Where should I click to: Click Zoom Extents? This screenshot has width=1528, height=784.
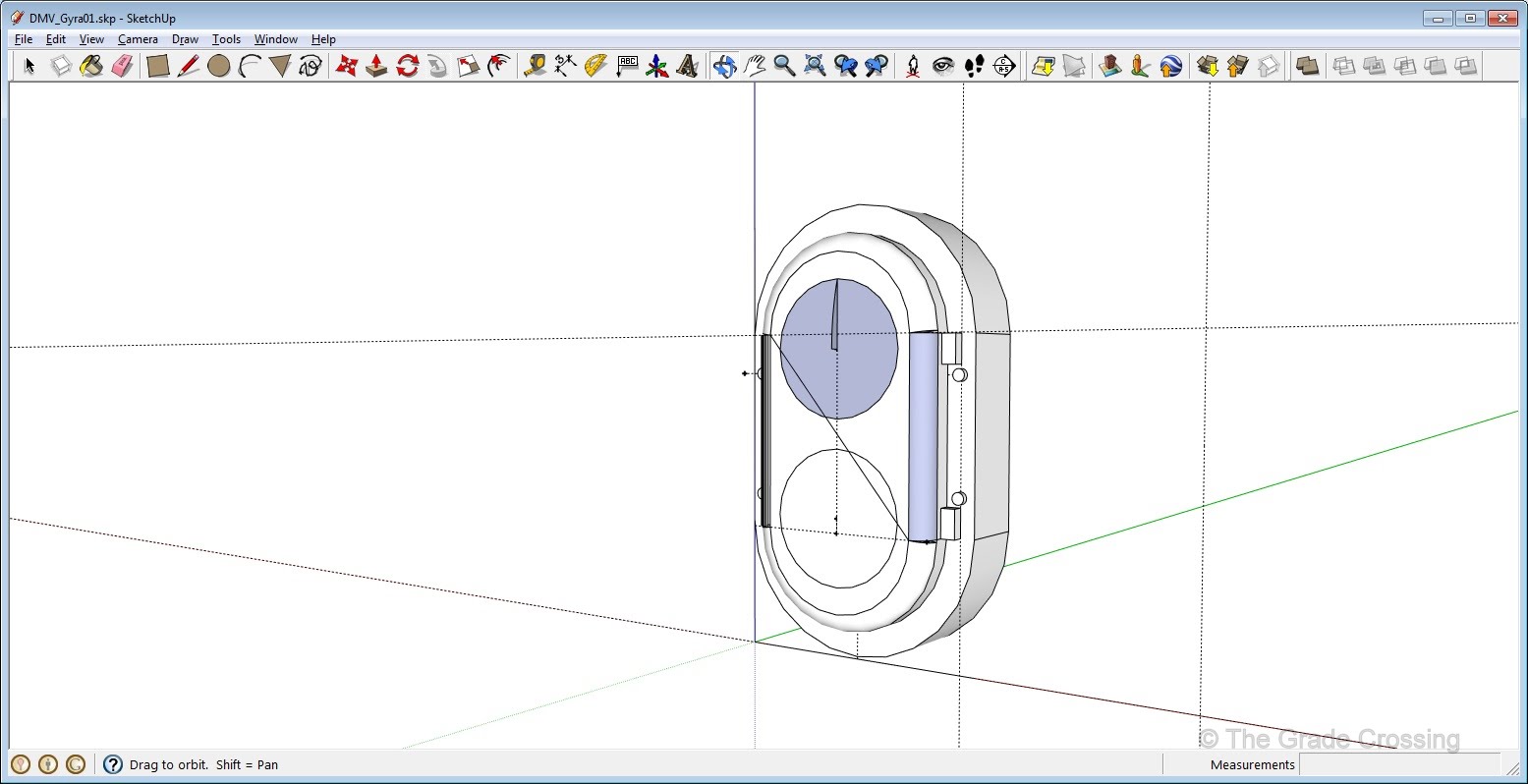pyautogui.click(x=815, y=66)
